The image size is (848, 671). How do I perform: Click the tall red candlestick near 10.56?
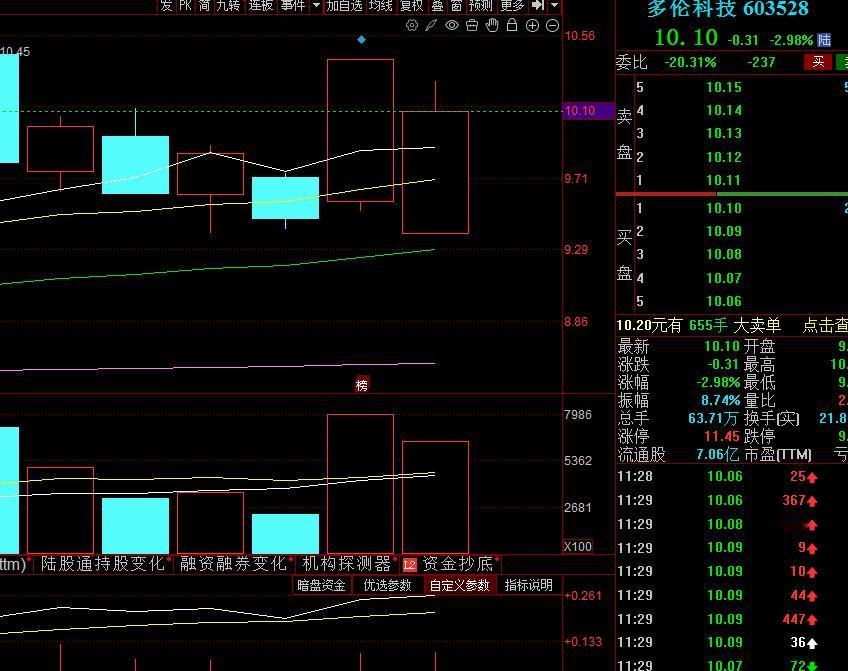pyautogui.click(x=360, y=130)
